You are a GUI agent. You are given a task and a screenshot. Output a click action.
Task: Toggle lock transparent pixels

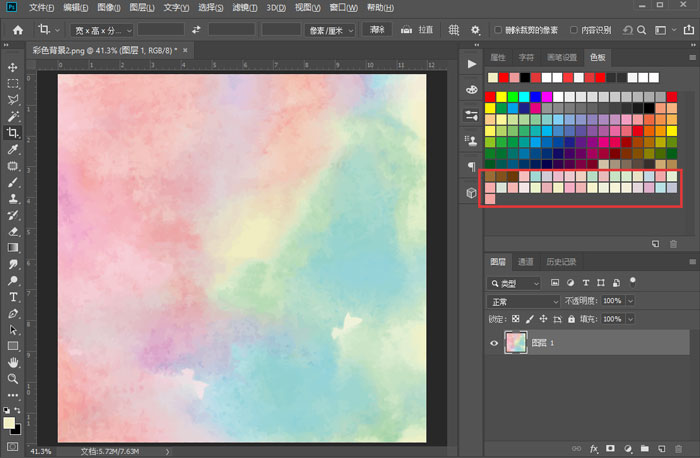[x=516, y=319]
